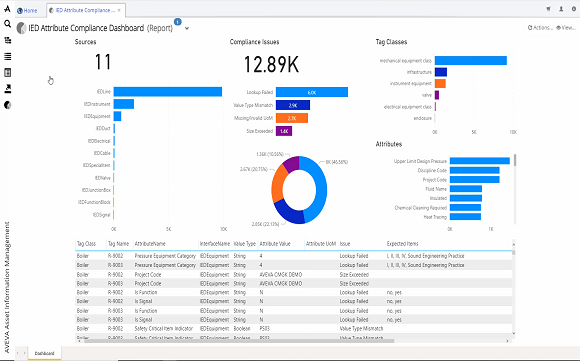Image resolution: width=580 pixels, height=361 pixels.
Task: Sort by Attribute UoM column header
Action: [321, 244]
